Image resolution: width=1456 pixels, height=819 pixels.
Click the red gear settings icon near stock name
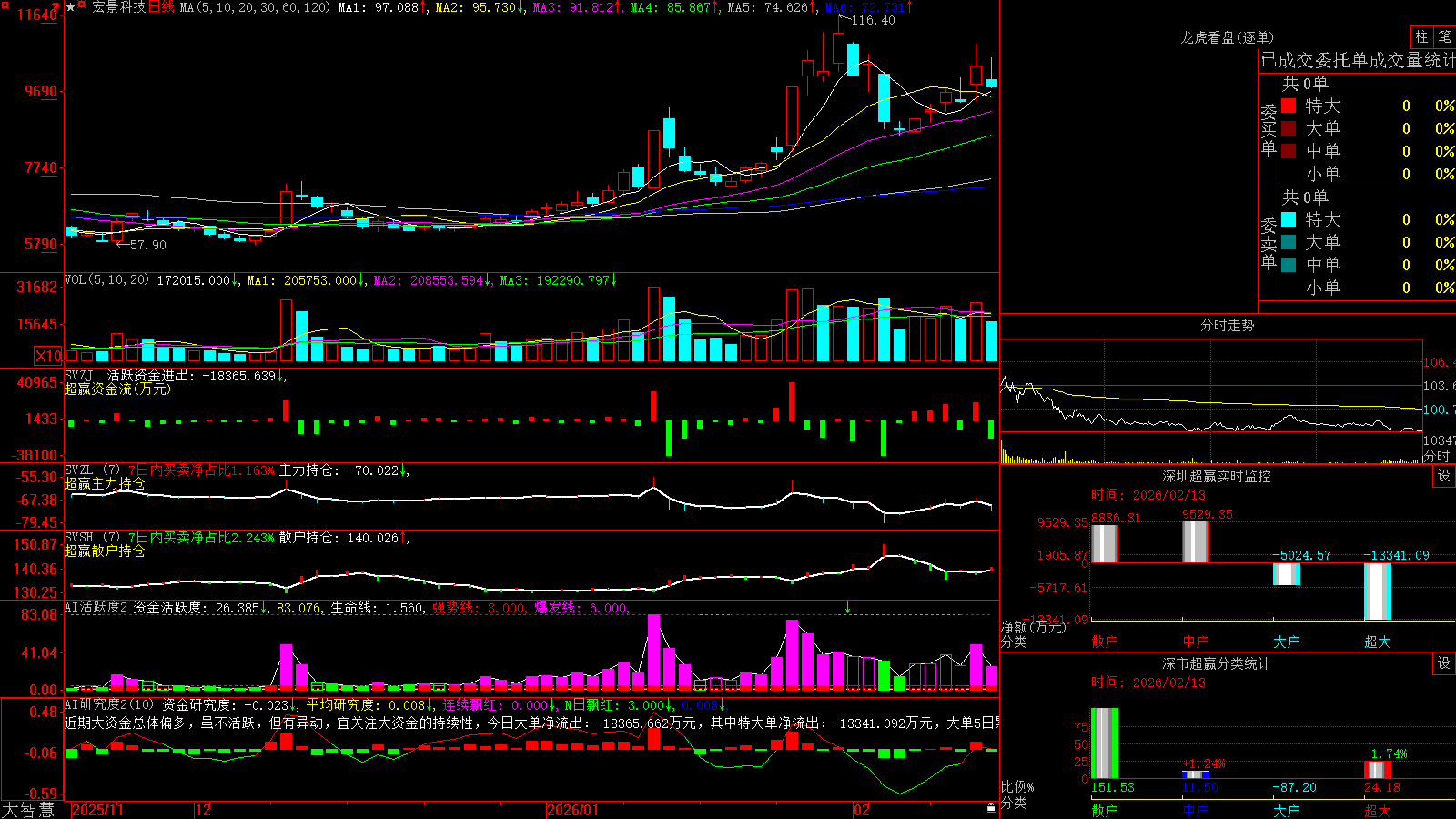pyautogui.click(x=82, y=6)
